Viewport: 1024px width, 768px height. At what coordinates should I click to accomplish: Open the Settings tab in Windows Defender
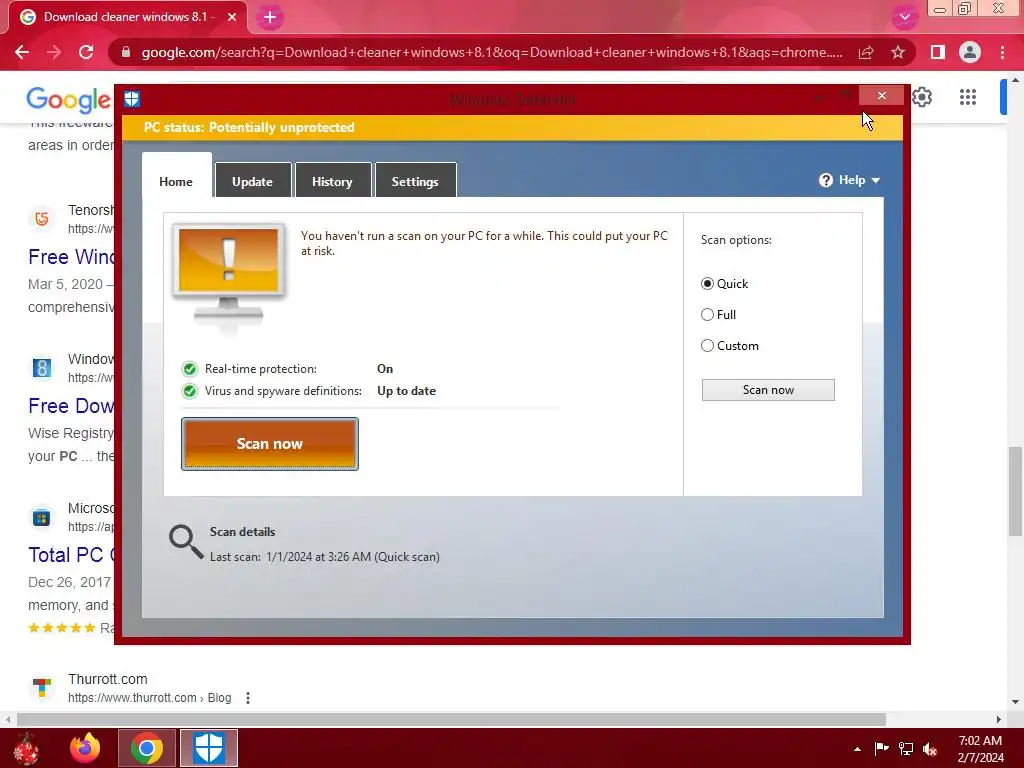[x=415, y=181]
